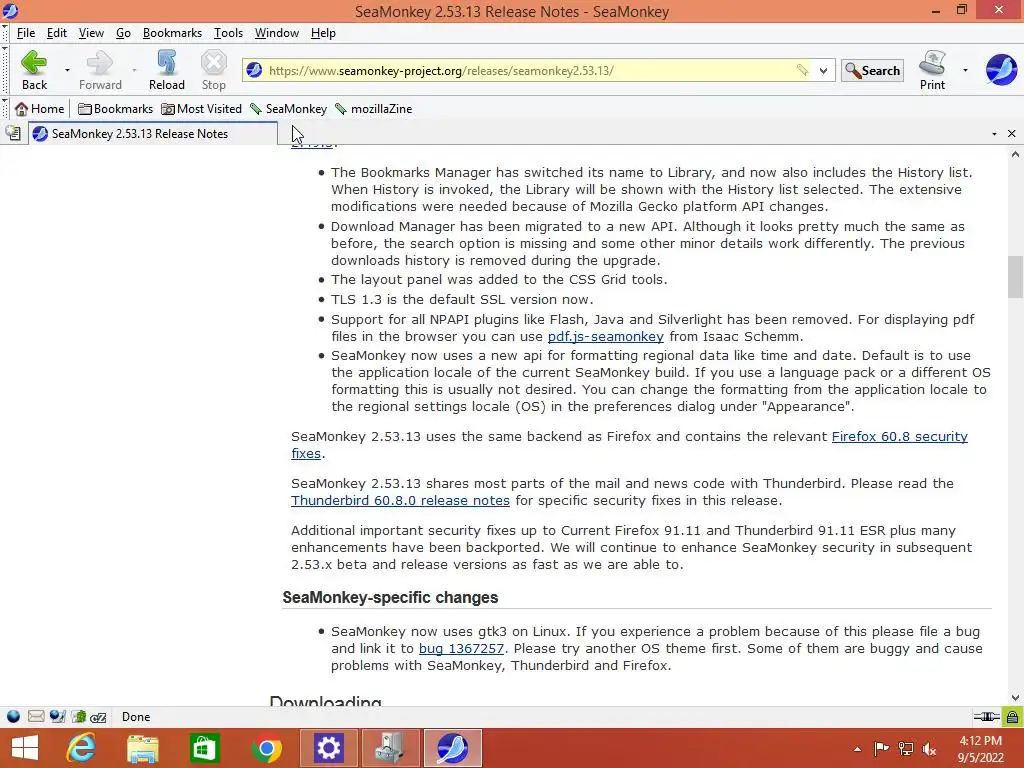Click the Action Center flag icon
The width and height of the screenshot is (1024, 768).
tap(881, 748)
